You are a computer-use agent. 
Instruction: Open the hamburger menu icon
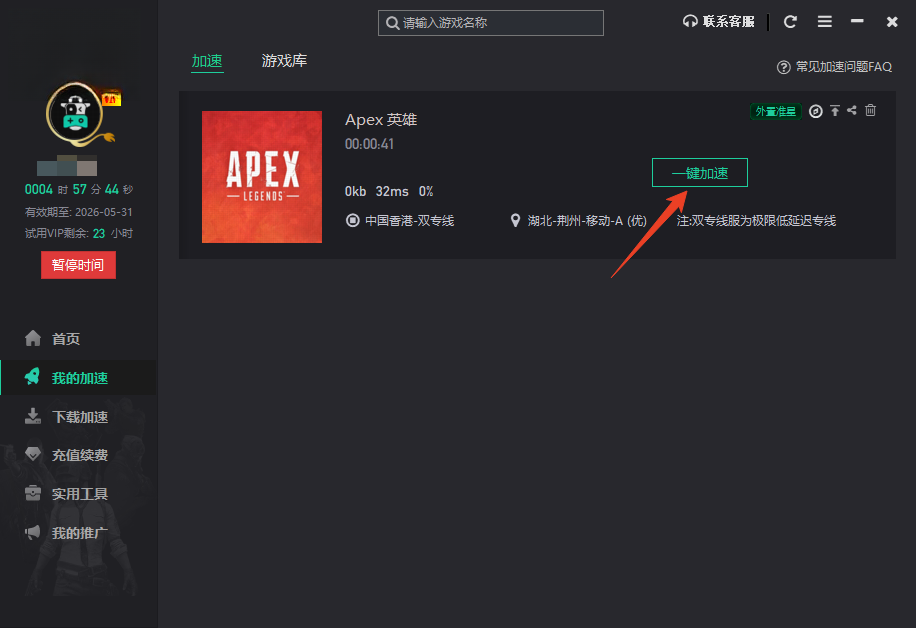click(x=824, y=22)
